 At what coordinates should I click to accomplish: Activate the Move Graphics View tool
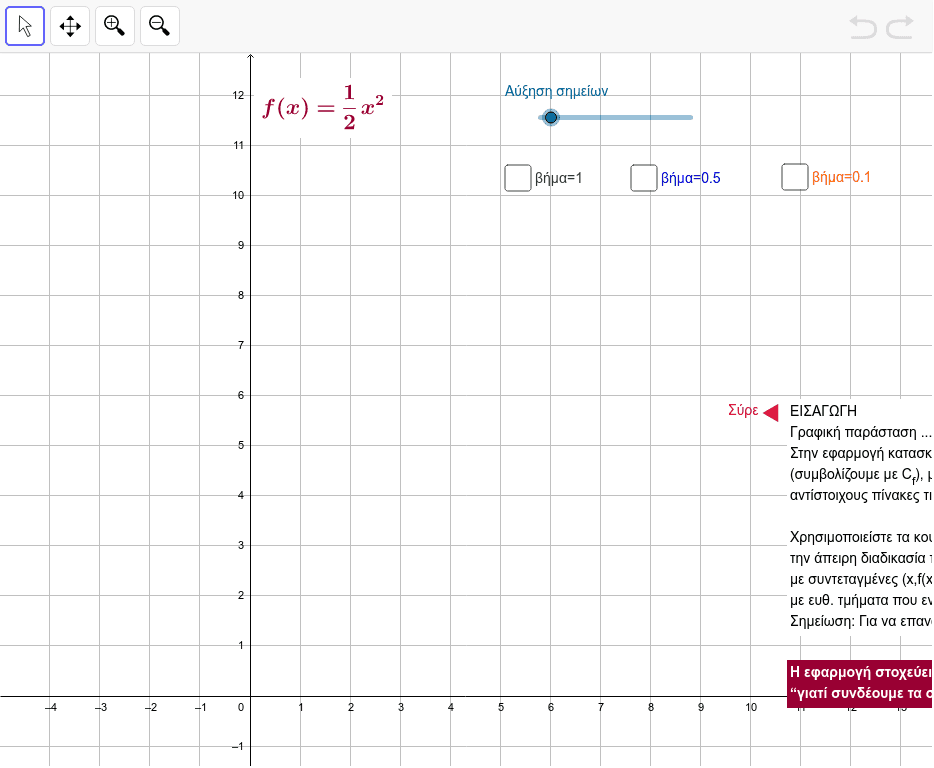coord(70,26)
